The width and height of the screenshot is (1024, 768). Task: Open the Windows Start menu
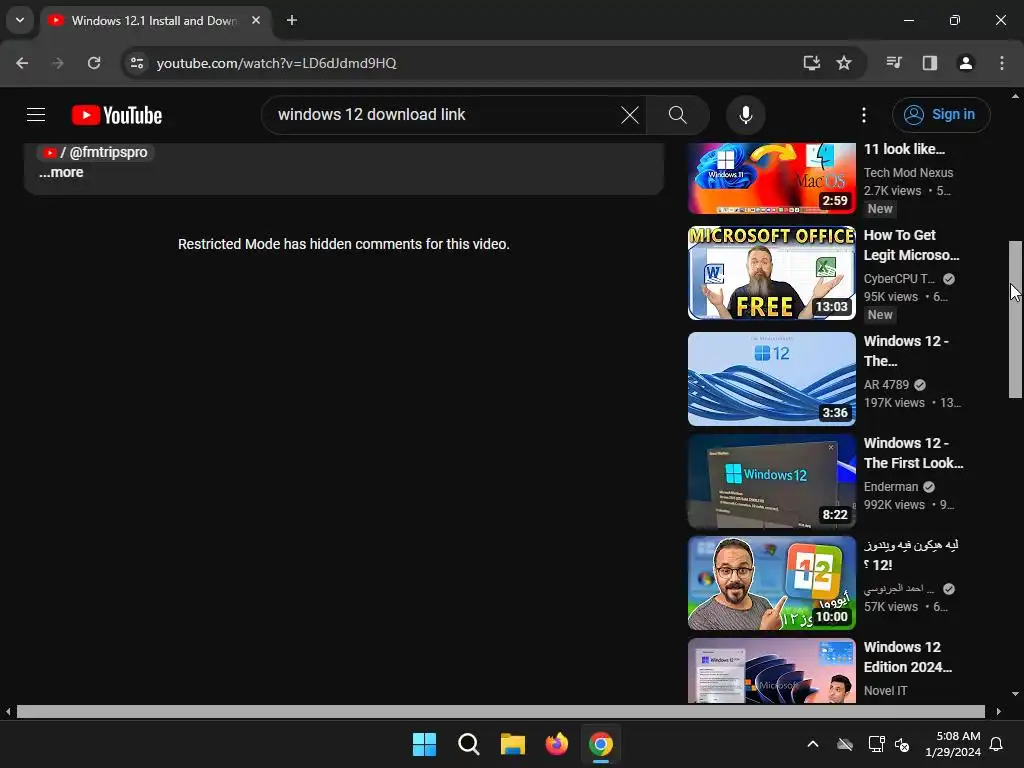tap(424, 744)
